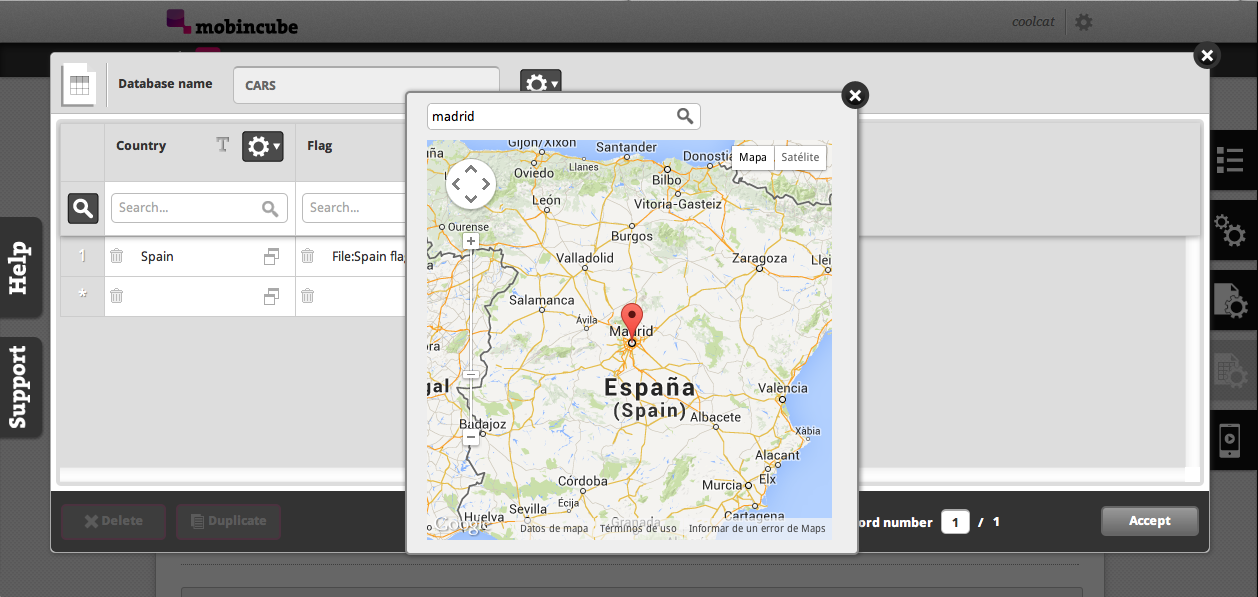Pan the map up with the arrow
This screenshot has width=1258, height=597.
point(471,169)
